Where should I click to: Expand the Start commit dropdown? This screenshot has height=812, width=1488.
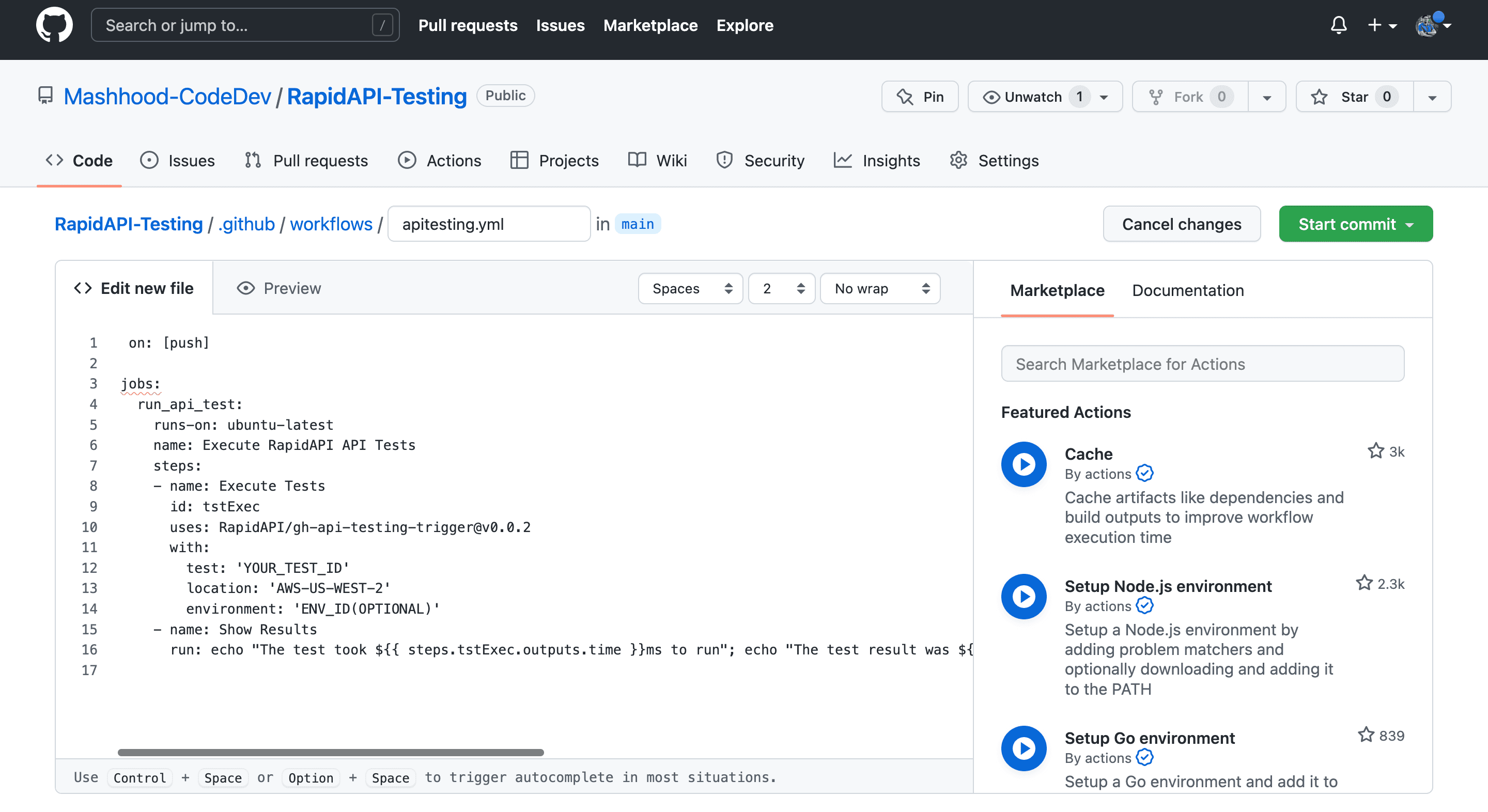click(1409, 224)
